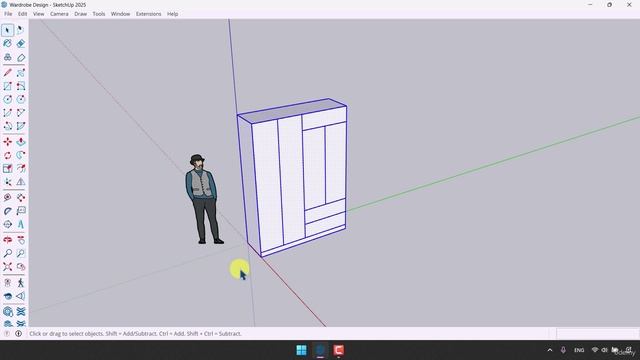The height and width of the screenshot is (360, 640).
Task: Select the Tag tool
Action: click(20, 57)
